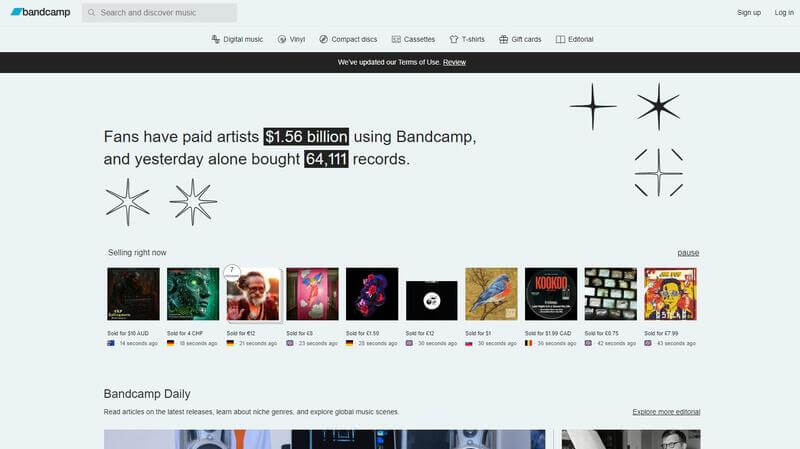The height and width of the screenshot is (449, 800).
Task: Open album sold for €1.50
Action: click(x=372, y=294)
